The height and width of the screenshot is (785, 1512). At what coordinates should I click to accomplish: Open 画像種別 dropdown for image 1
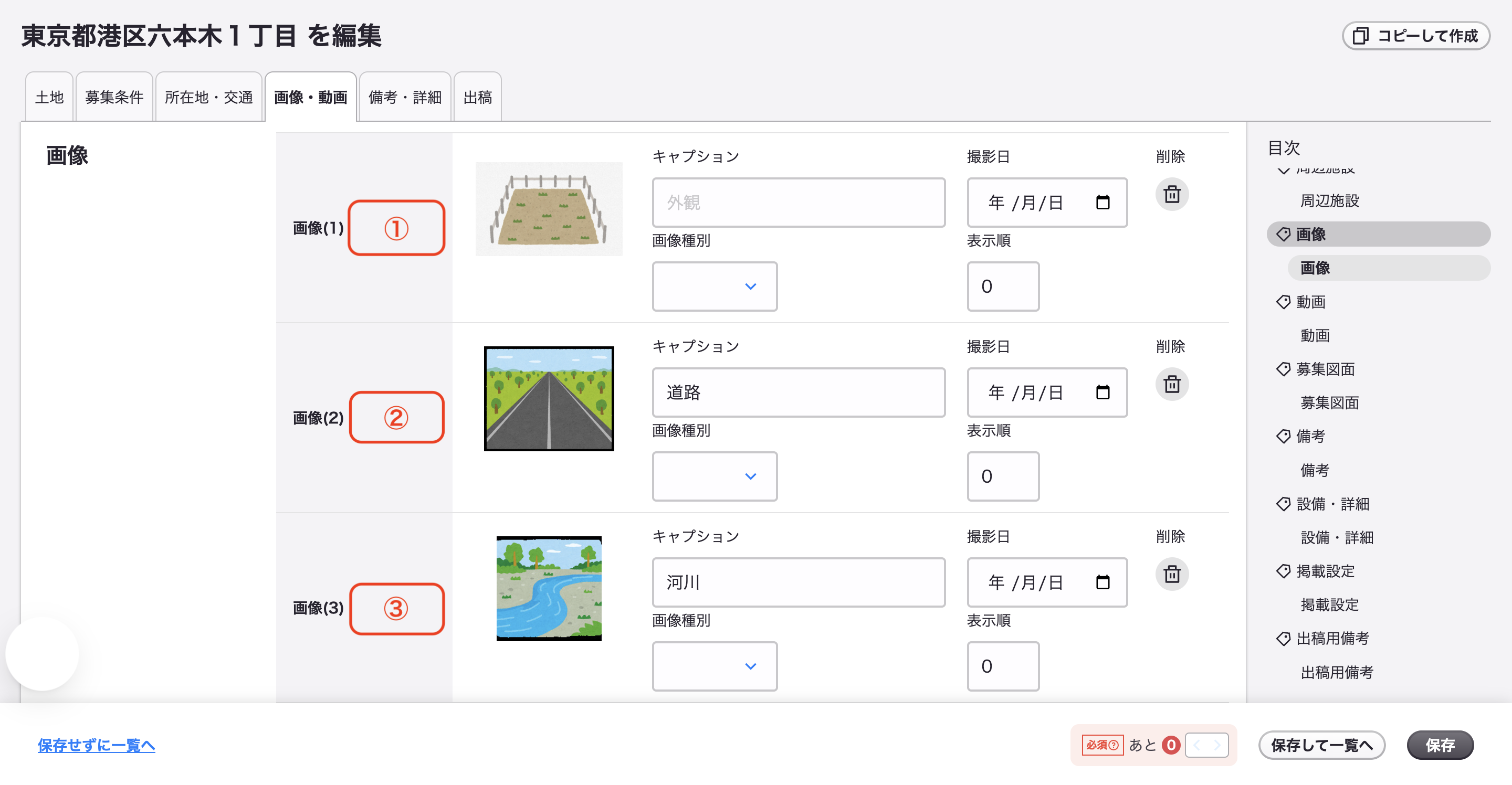pyautogui.click(x=715, y=287)
